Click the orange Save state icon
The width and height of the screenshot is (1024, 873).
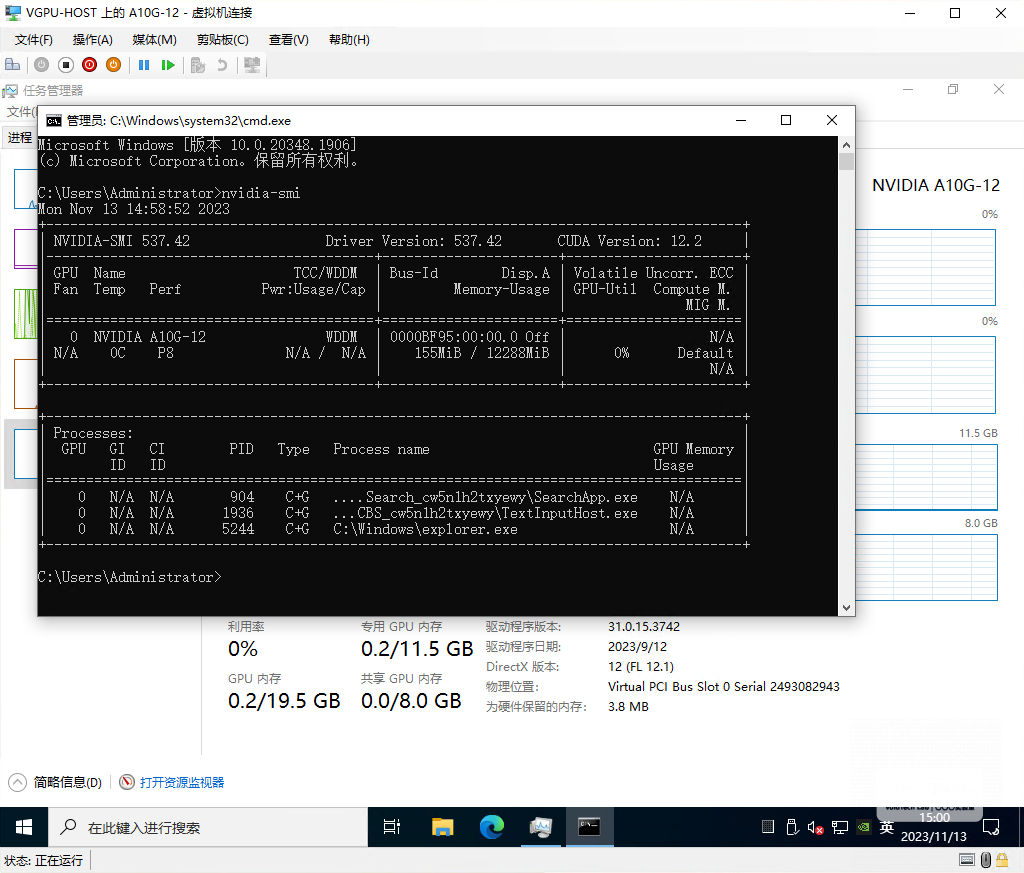click(x=114, y=65)
